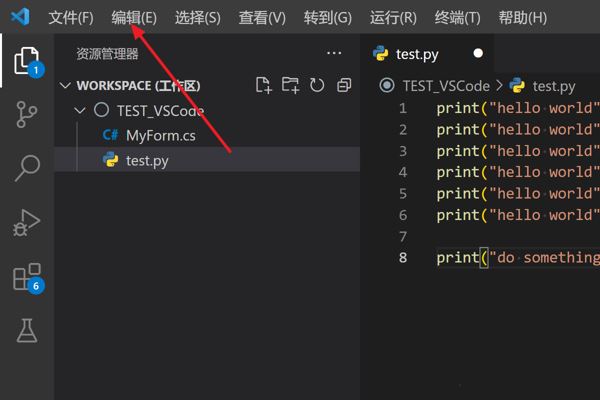
Task: Click the New Folder icon in explorer
Action: pyautogui.click(x=290, y=86)
